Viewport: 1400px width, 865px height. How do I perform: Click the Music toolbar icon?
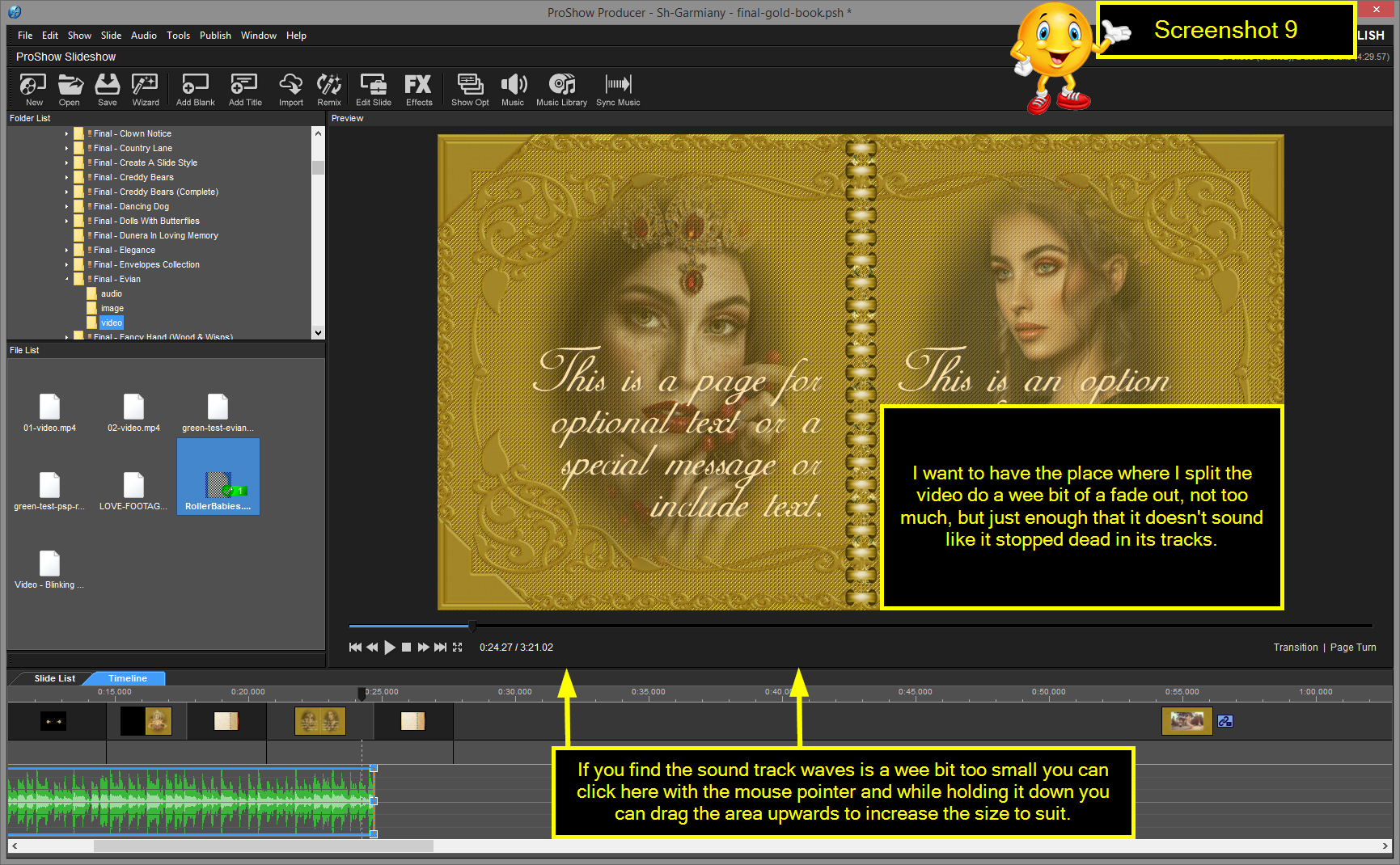[x=513, y=89]
